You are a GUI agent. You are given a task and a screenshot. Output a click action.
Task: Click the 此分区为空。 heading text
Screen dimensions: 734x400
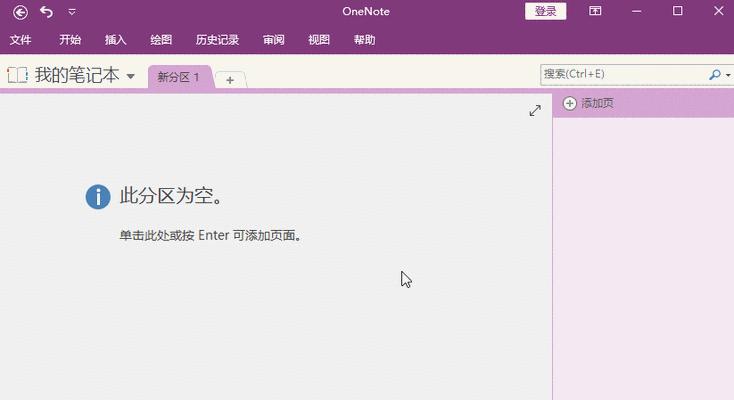(x=171, y=196)
